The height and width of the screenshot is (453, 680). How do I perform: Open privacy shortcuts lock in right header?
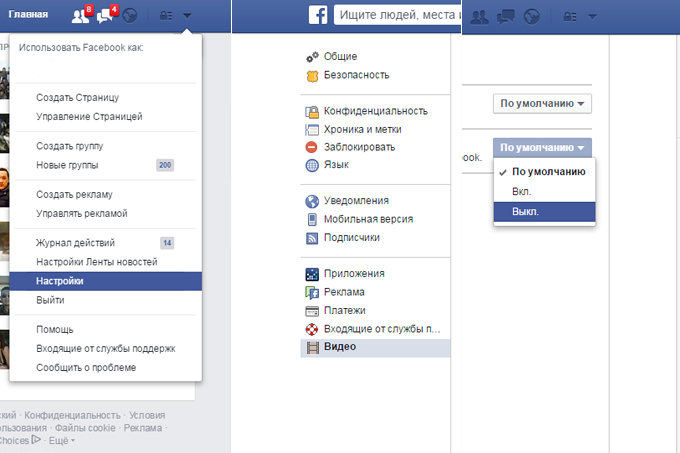tap(570, 17)
